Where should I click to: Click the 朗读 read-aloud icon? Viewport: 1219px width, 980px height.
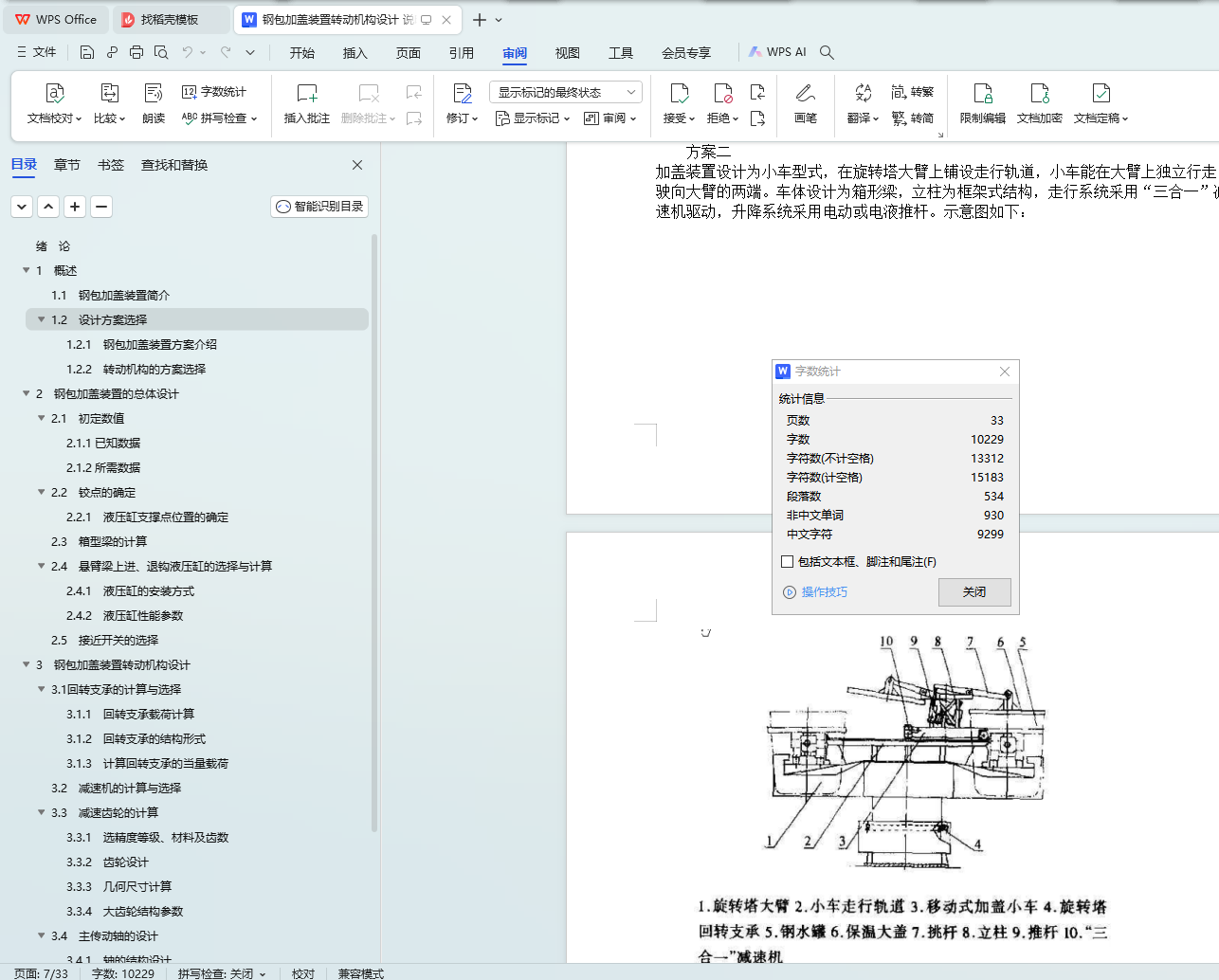[x=154, y=93]
